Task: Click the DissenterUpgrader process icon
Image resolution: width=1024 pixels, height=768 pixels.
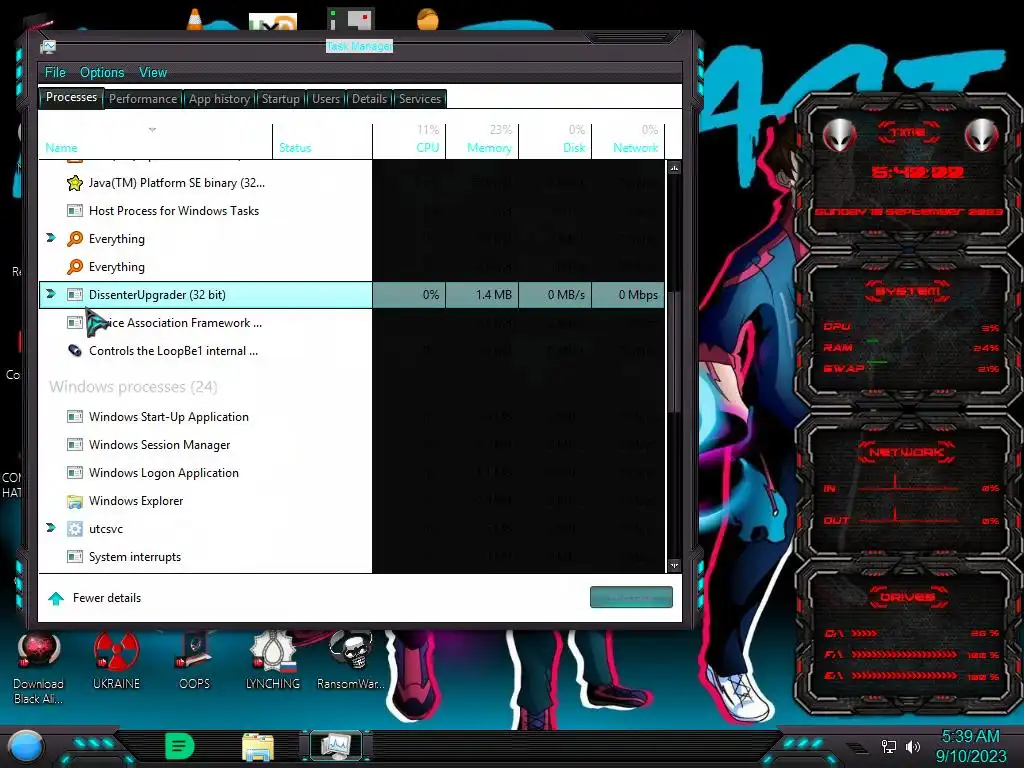Action: click(x=75, y=295)
